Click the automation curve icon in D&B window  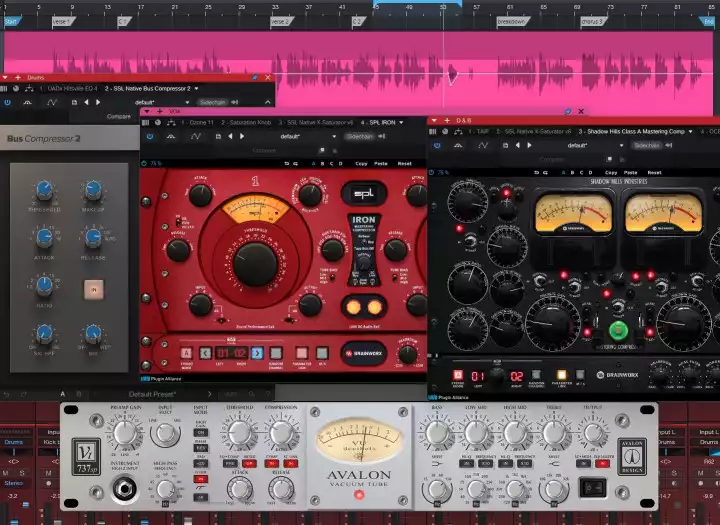click(483, 145)
